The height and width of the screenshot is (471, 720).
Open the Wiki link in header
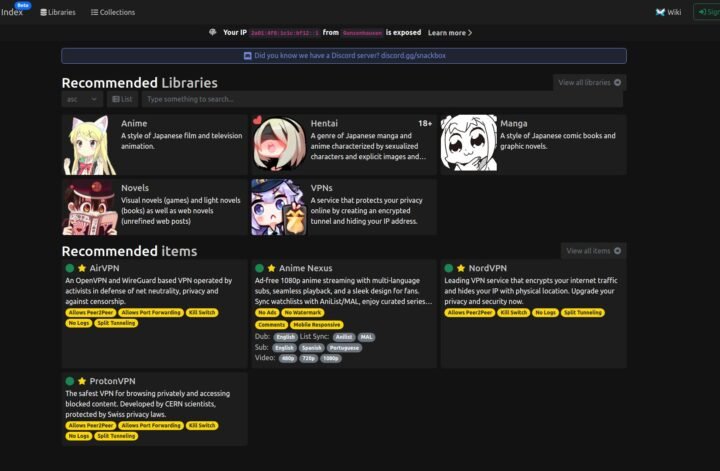pyautogui.click(x=668, y=12)
